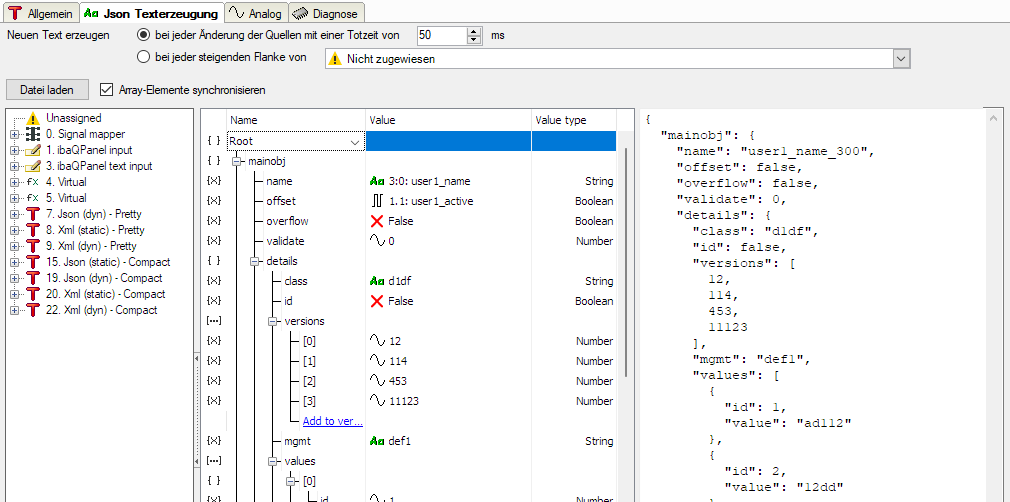This screenshot has height=502, width=1010.
Task: Click the ibaQPanel input module icon
Action: pyautogui.click(x=32, y=150)
